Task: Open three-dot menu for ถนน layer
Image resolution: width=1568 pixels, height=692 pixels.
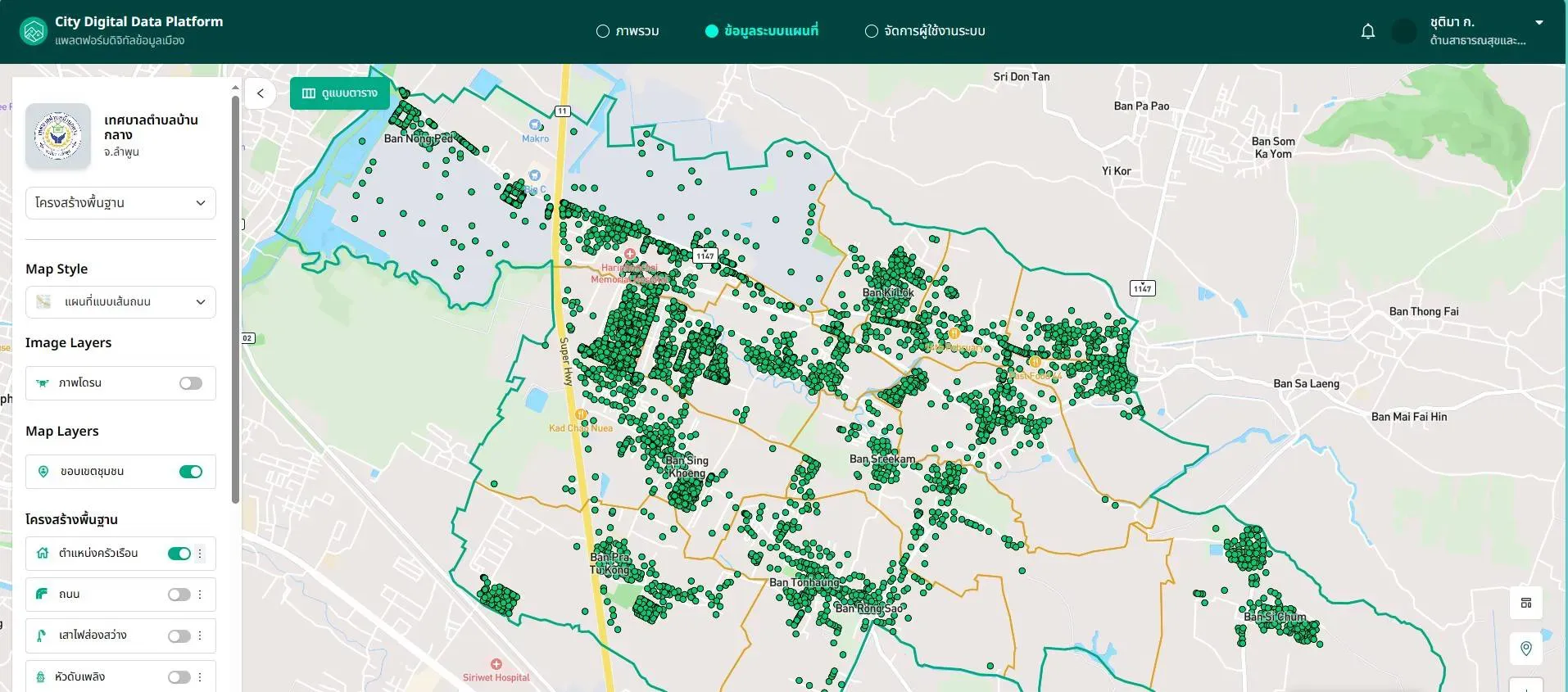Action: tap(200, 595)
